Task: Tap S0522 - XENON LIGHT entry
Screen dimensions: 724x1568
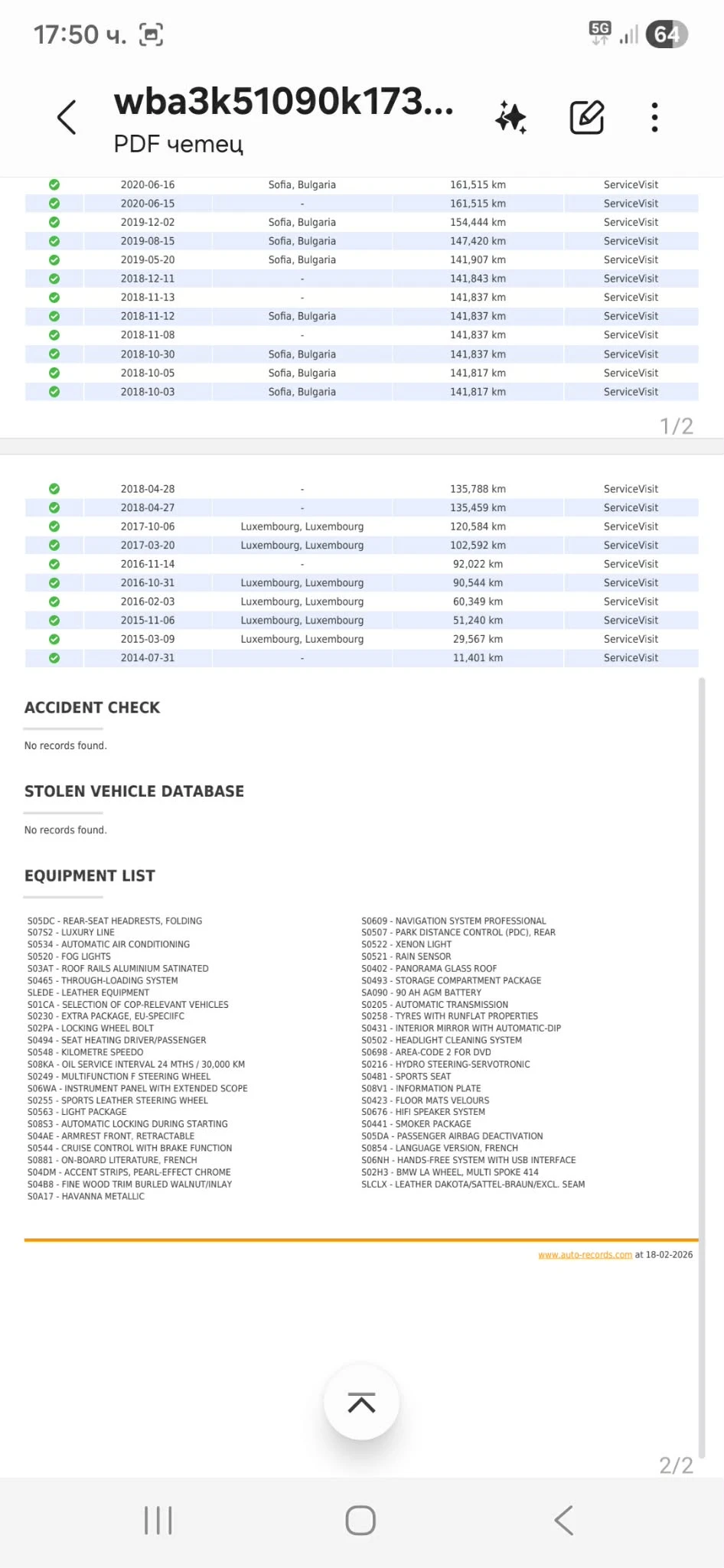Action: (x=406, y=944)
